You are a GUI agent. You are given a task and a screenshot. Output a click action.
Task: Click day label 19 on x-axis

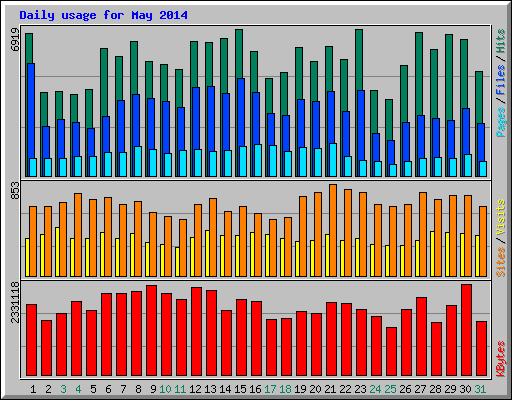[x=300, y=389]
